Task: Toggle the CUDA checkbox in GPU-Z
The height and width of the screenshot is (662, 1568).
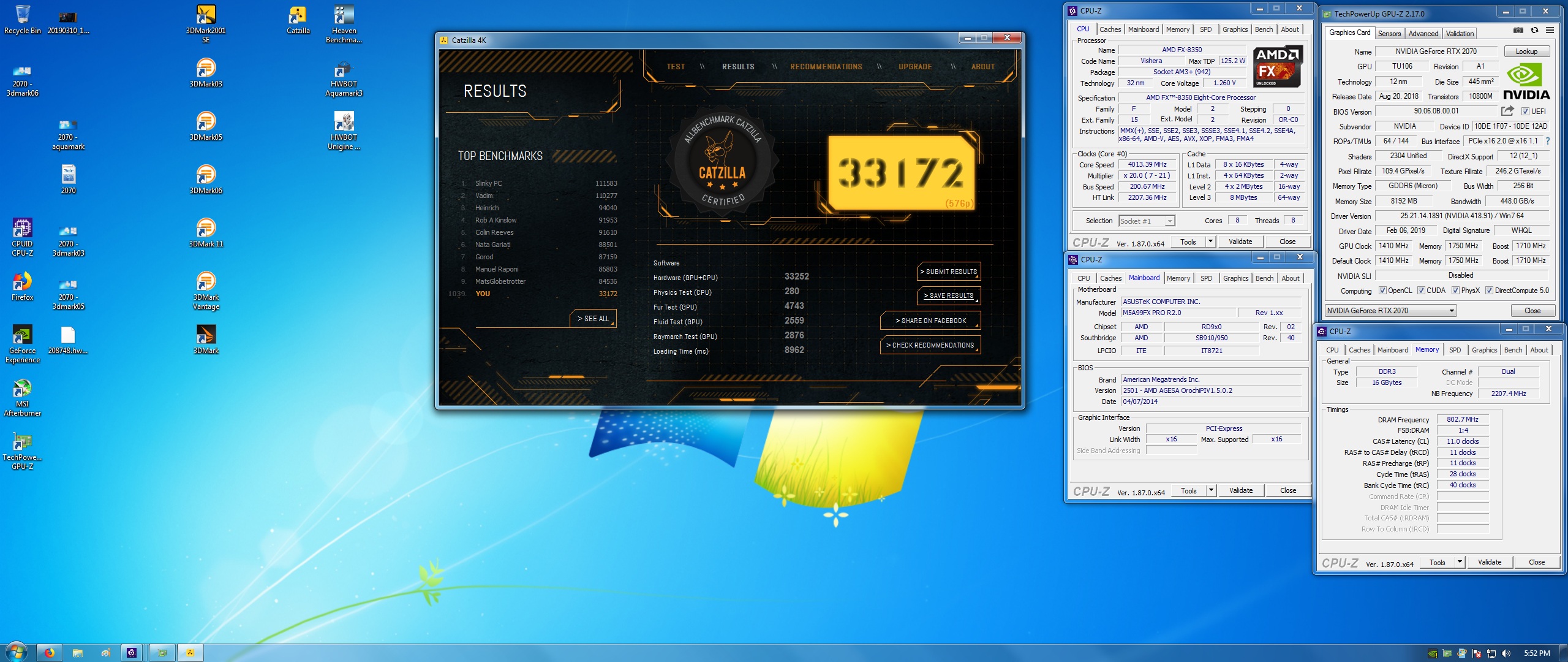Action: click(x=1421, y=291)
